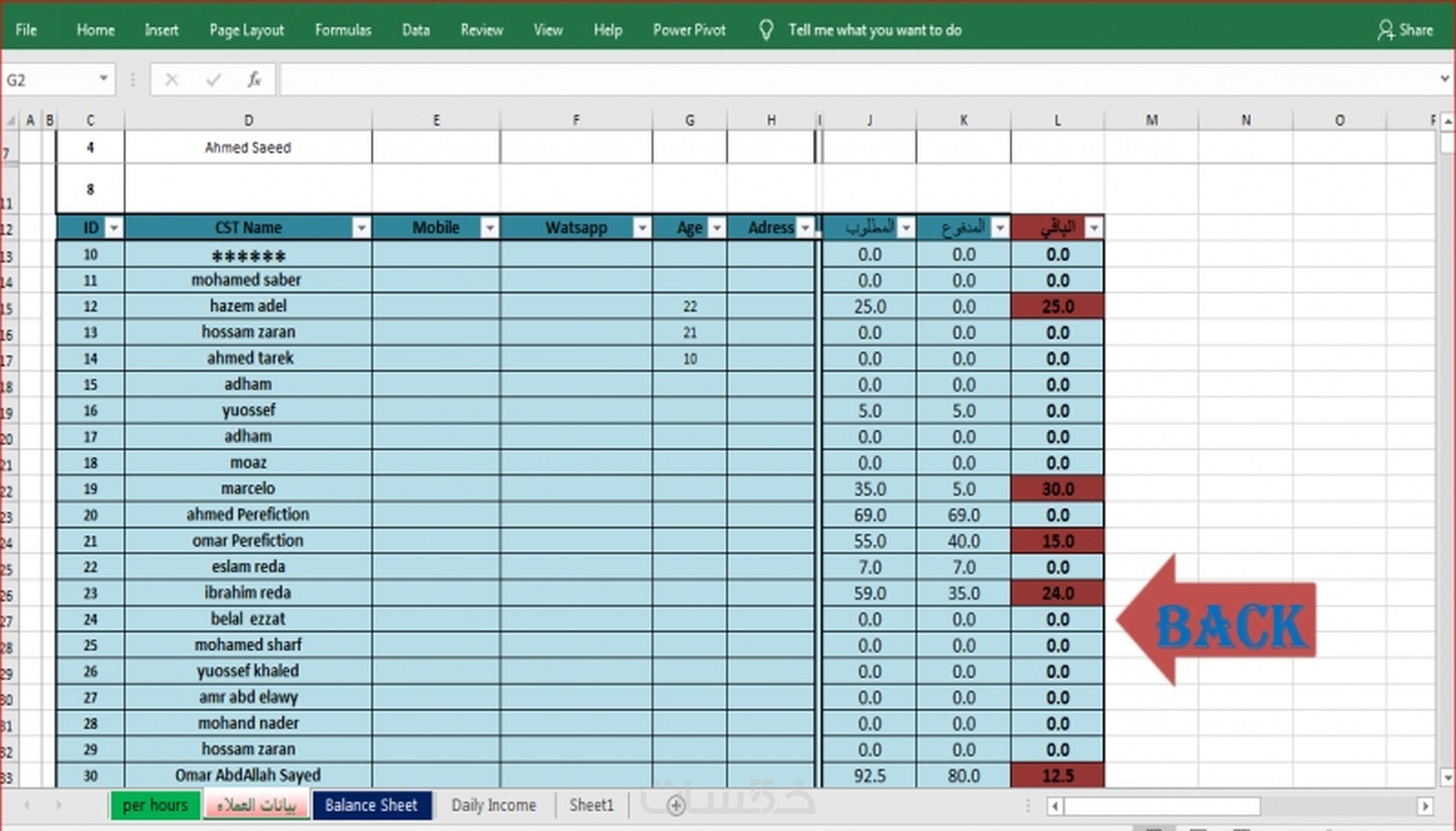Open the Review ribbon tab
This screenshot has width=1456, height=831.
[x=481, y=30]
